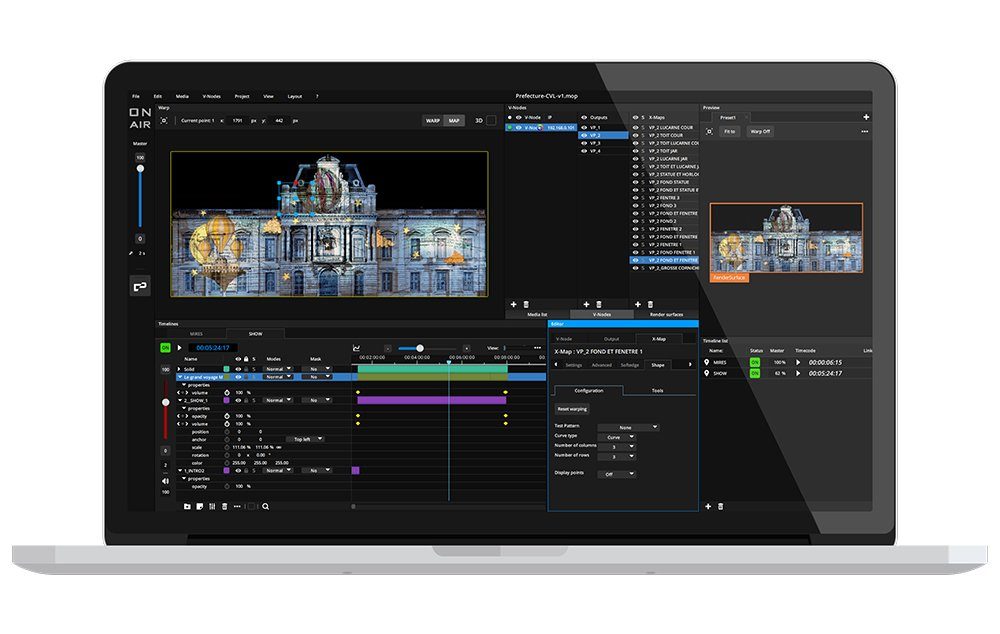Open the Display points dropdown
1000x634 pixels.
617,474
